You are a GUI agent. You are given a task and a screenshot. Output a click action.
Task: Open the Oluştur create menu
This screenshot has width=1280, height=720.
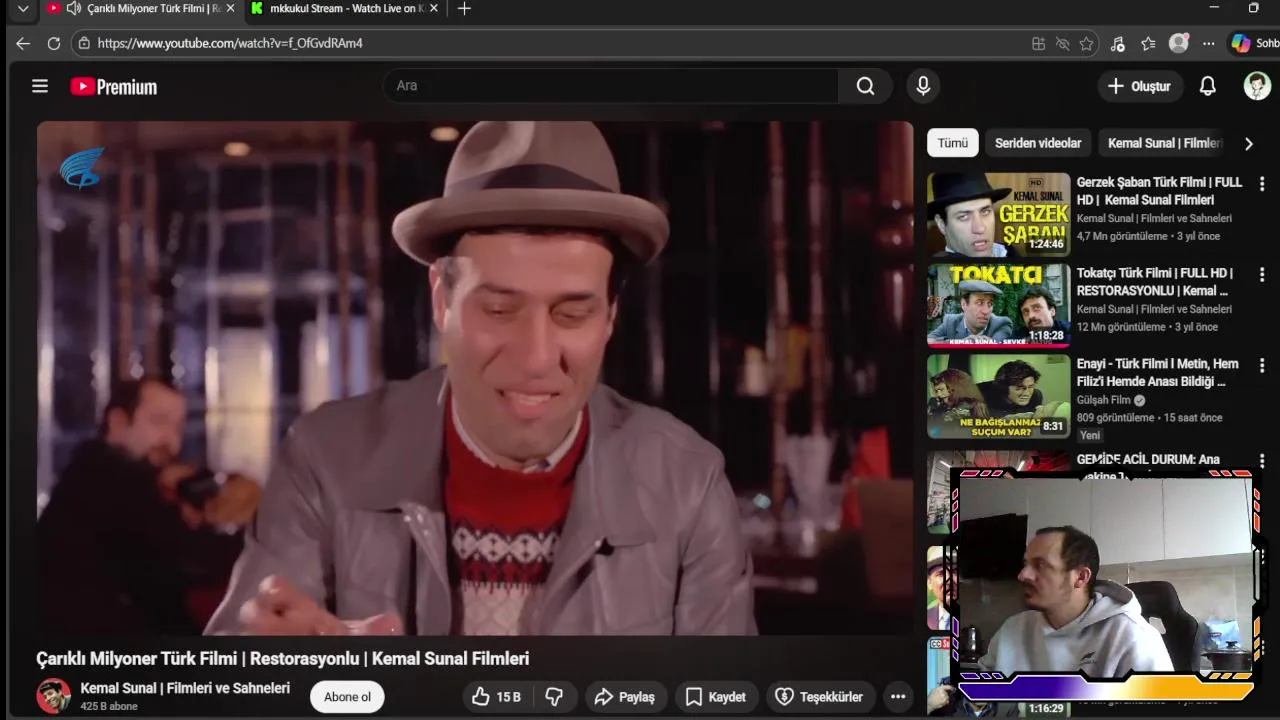[1139, 86]
